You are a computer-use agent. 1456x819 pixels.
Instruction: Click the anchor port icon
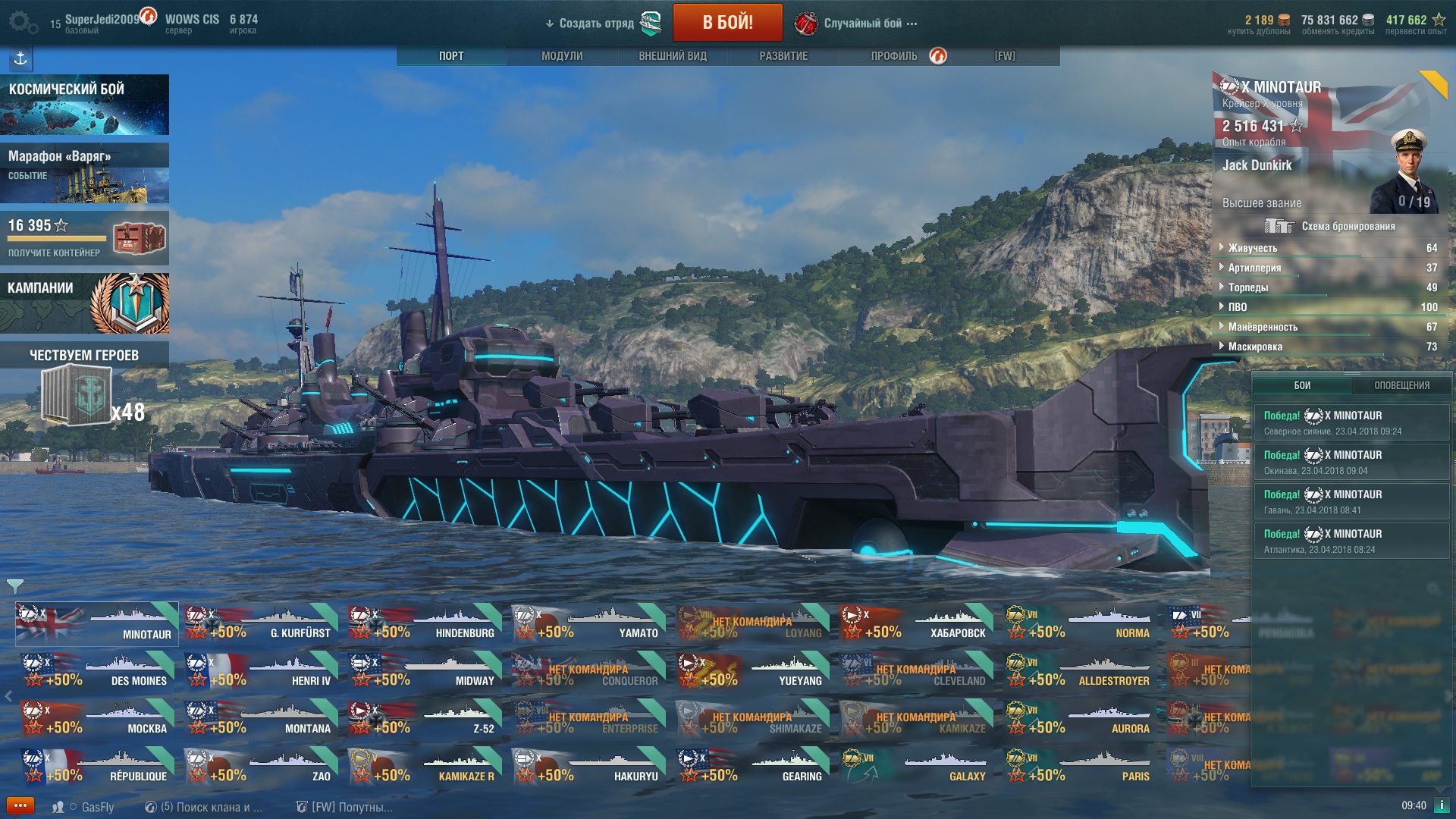point(20,58)
